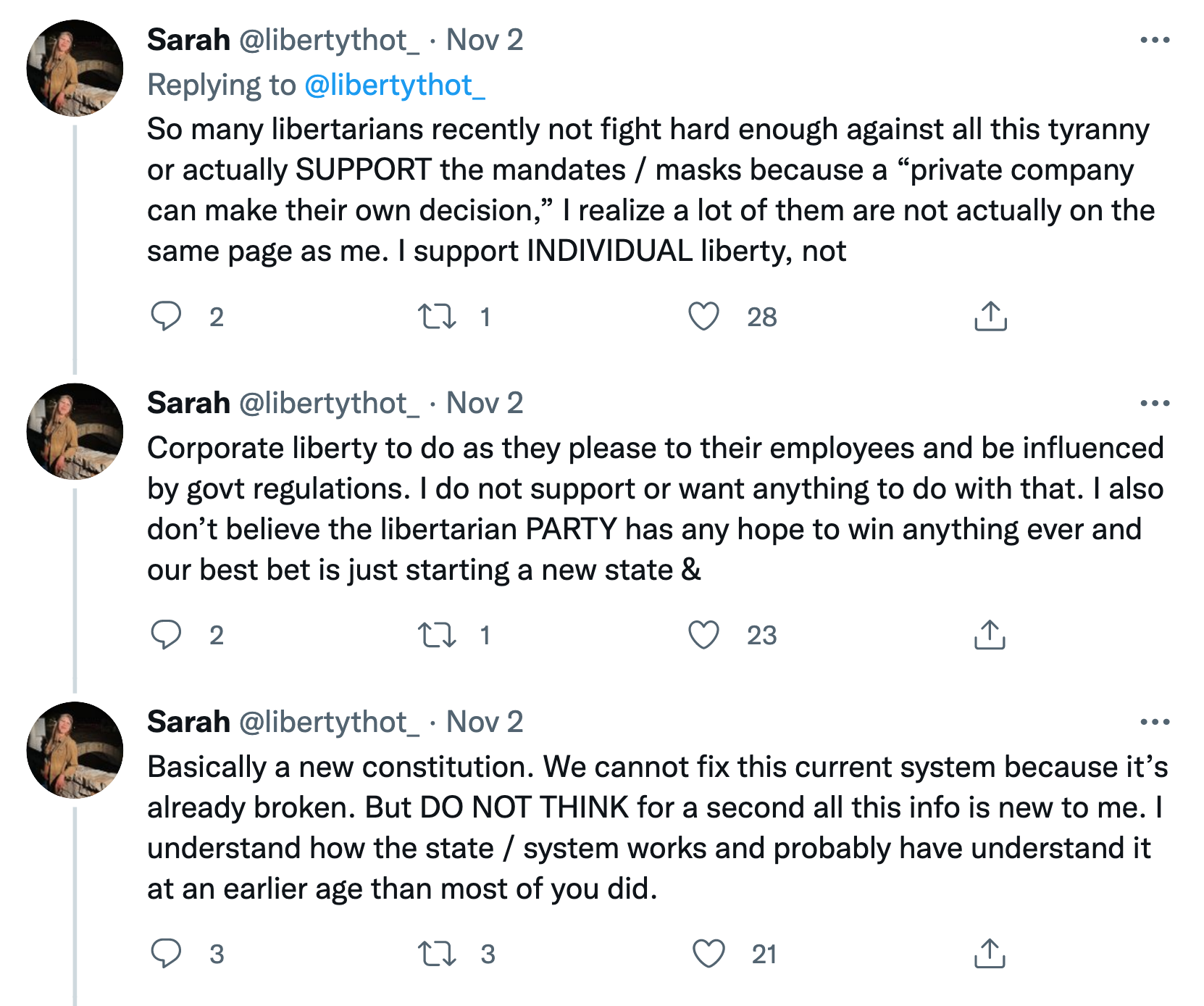
Task: Retweet the first tweet with 1 retweet
Action: click(437, 317)
